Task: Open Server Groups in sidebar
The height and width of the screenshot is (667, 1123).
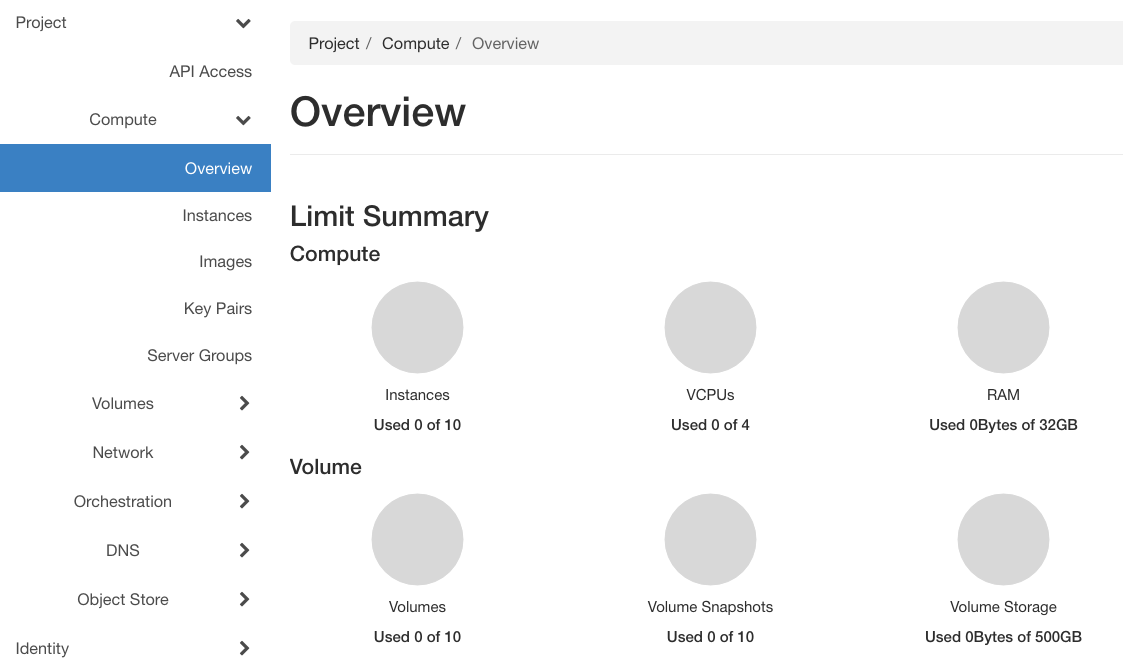Action: [199, 356]
